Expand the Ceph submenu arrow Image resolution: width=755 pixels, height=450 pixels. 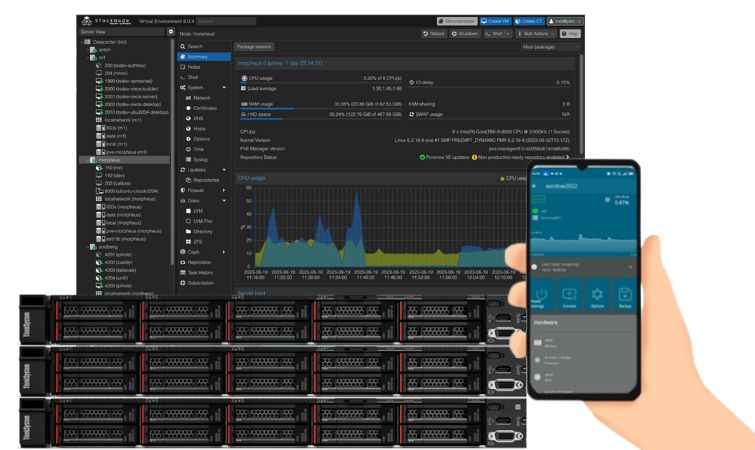(x=224, y=252)
